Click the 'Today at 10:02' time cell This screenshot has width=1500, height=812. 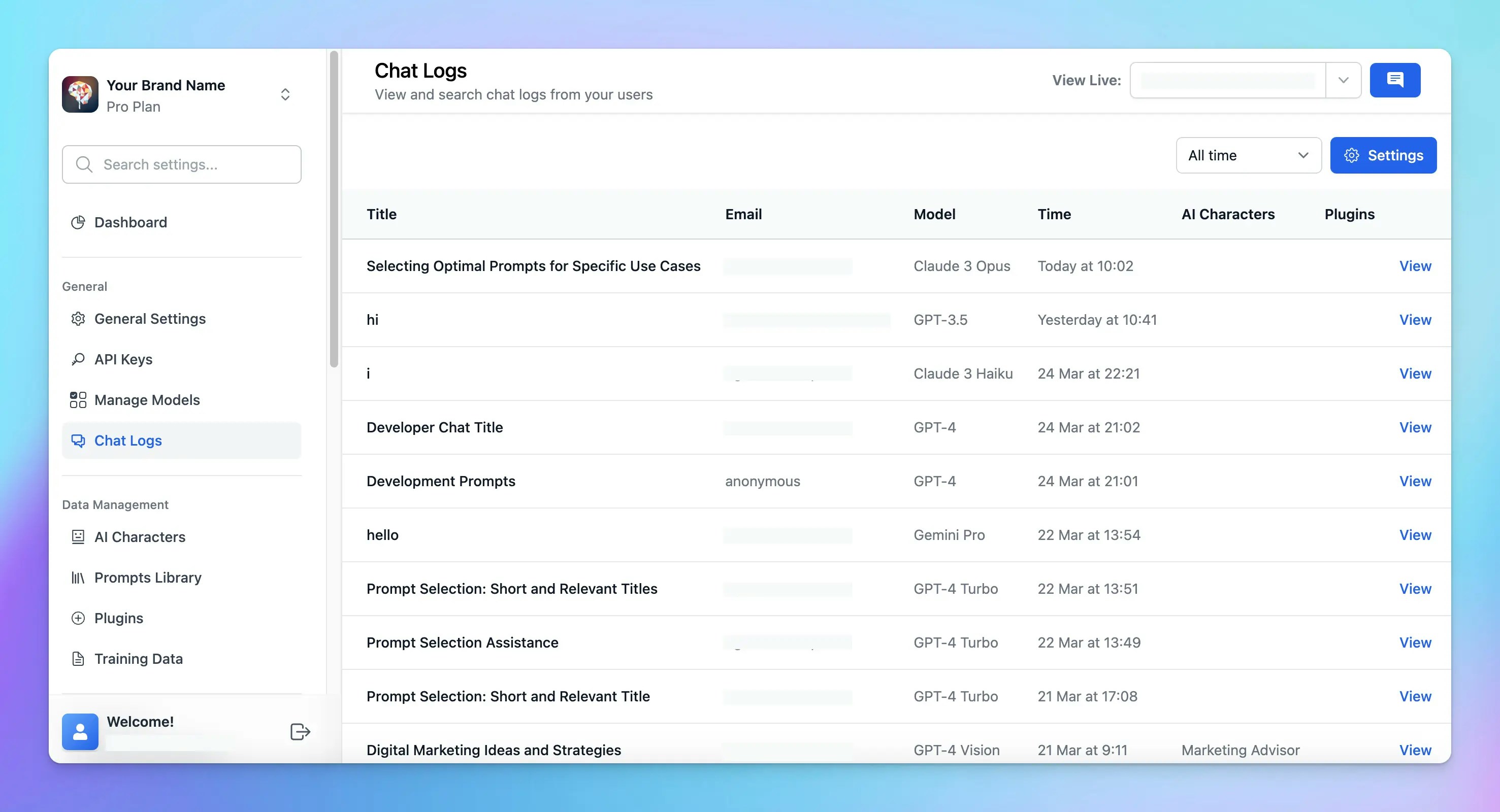tap(1085, 266)
